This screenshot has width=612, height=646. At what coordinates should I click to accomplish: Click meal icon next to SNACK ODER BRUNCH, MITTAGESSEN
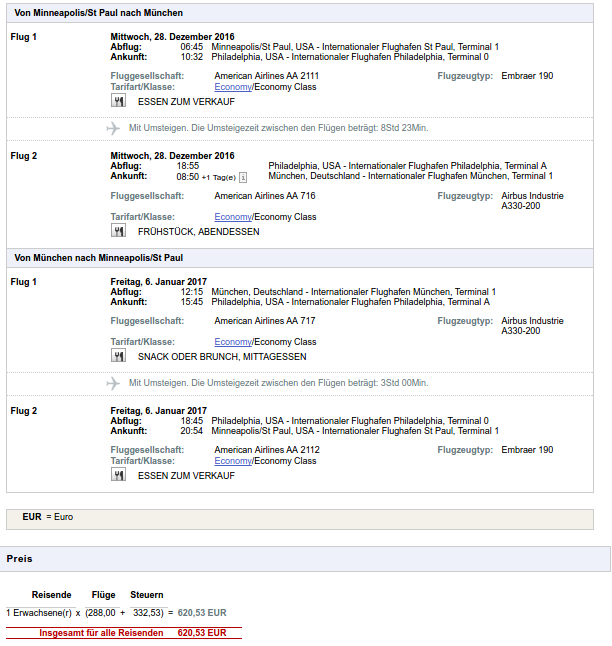pos(118,356)
